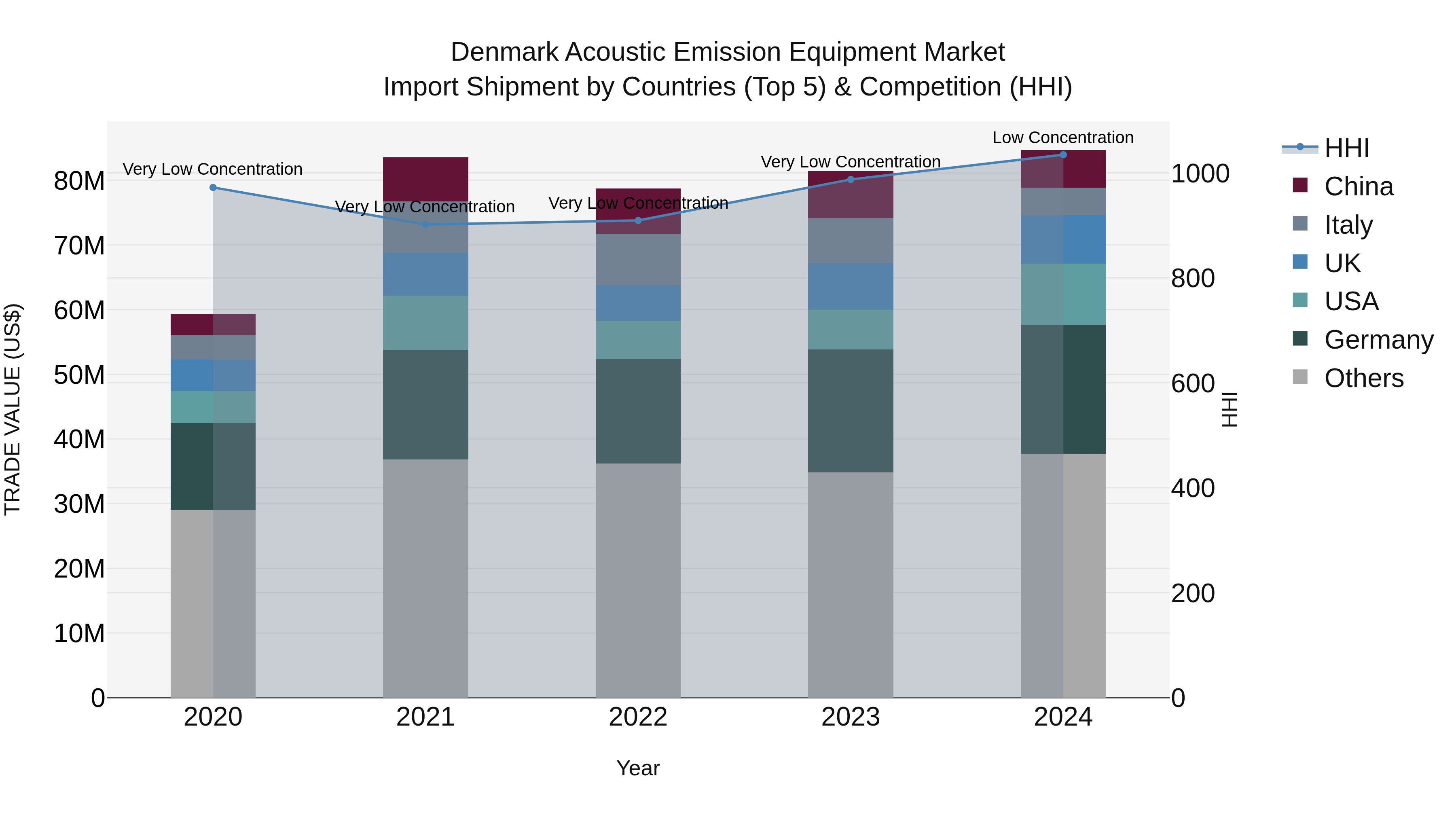
Task: Click the USA teal legend swatch
Action: pos(1300,300)
